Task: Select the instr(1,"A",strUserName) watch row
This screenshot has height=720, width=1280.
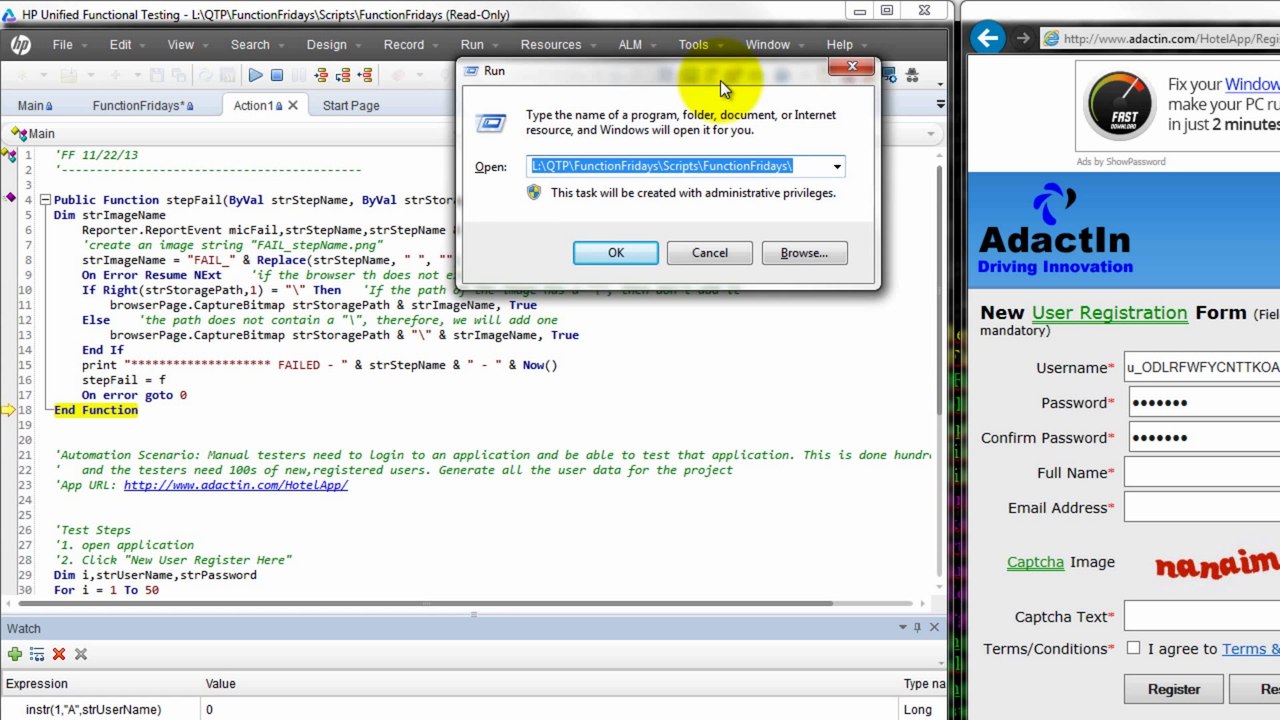Action: pyautogui.click(x=470, y=709)
